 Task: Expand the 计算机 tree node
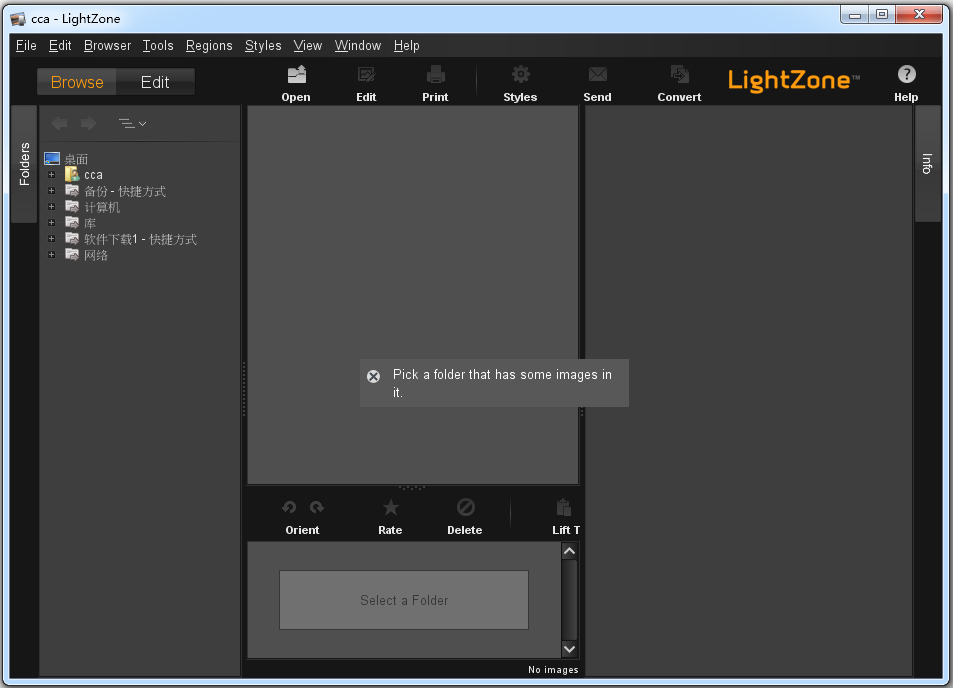point(52,207)
